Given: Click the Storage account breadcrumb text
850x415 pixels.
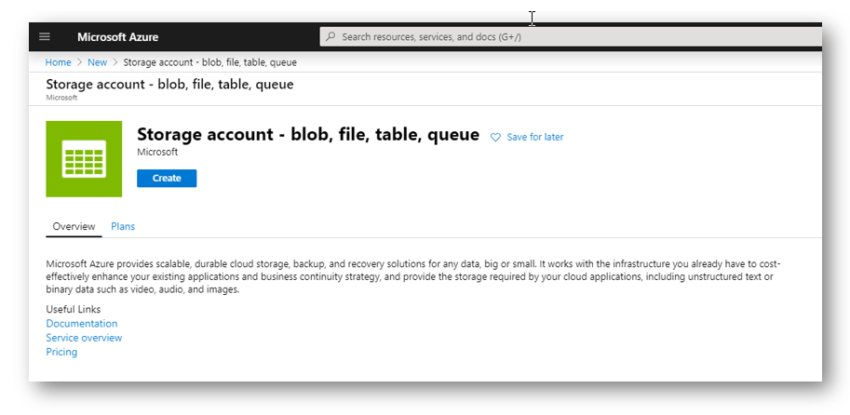Looking at the screenshot, I should coord(210,62).
